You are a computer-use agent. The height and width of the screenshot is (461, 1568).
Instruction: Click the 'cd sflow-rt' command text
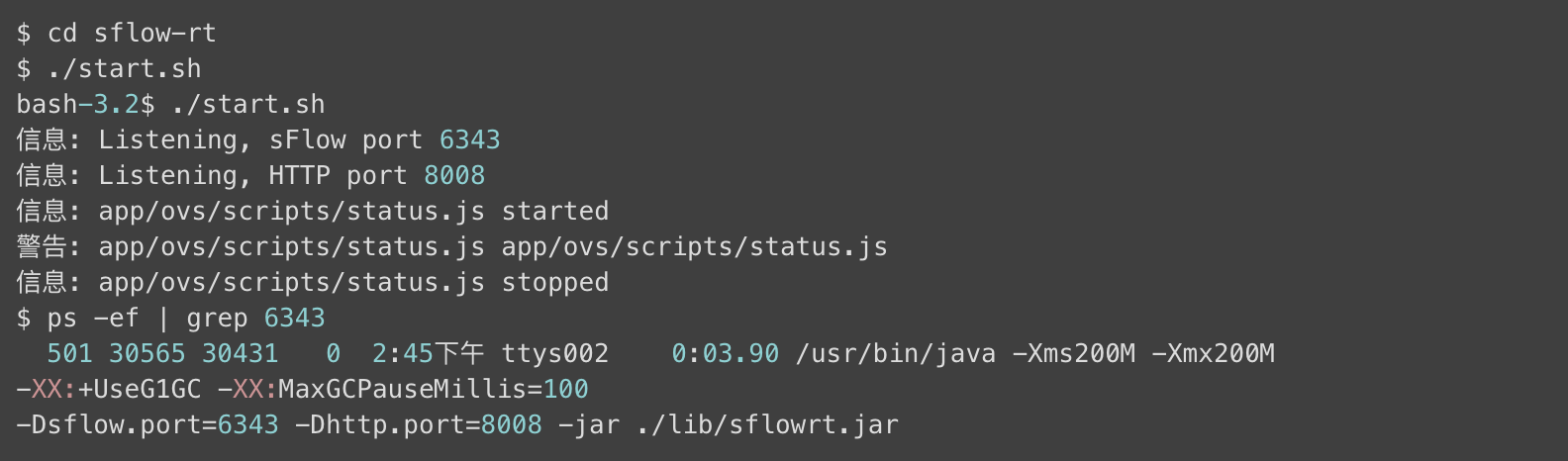(132, 33)
